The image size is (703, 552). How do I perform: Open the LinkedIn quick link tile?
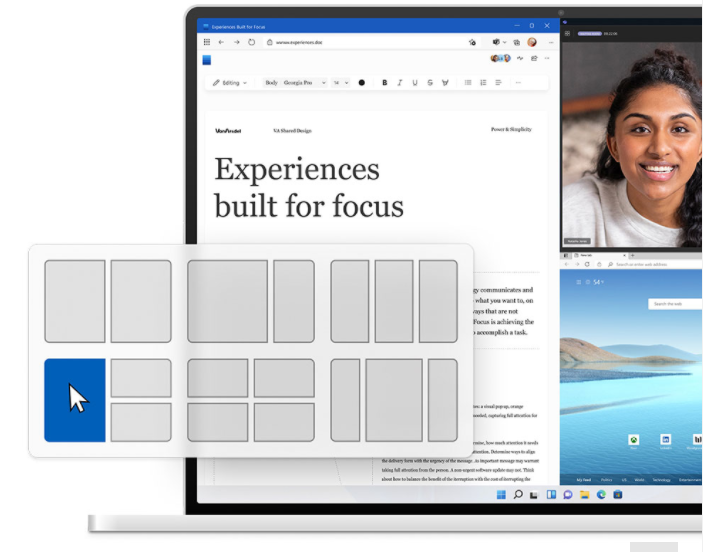coord(666,441)
